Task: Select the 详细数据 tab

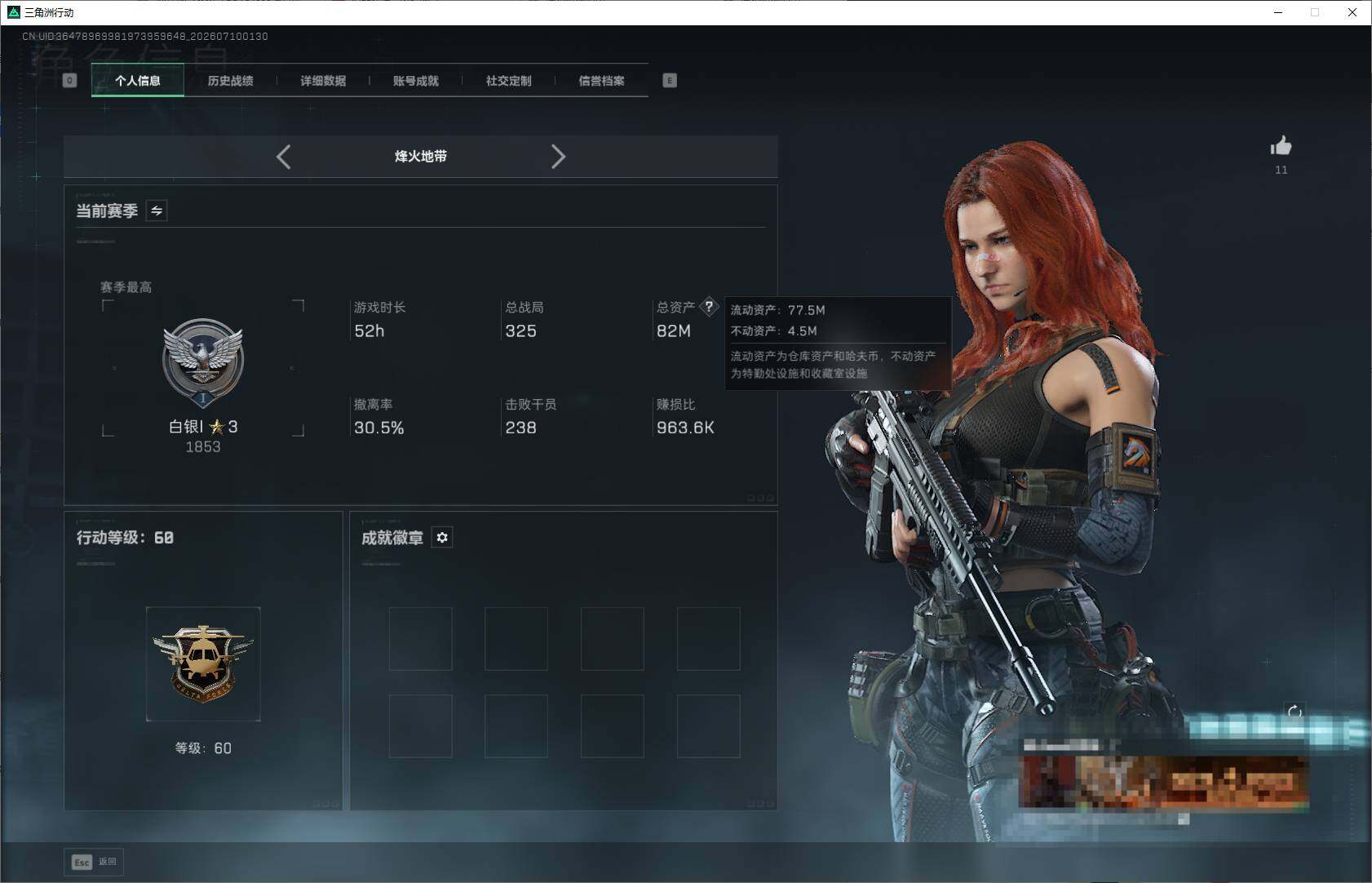Action: coord(323,80)
